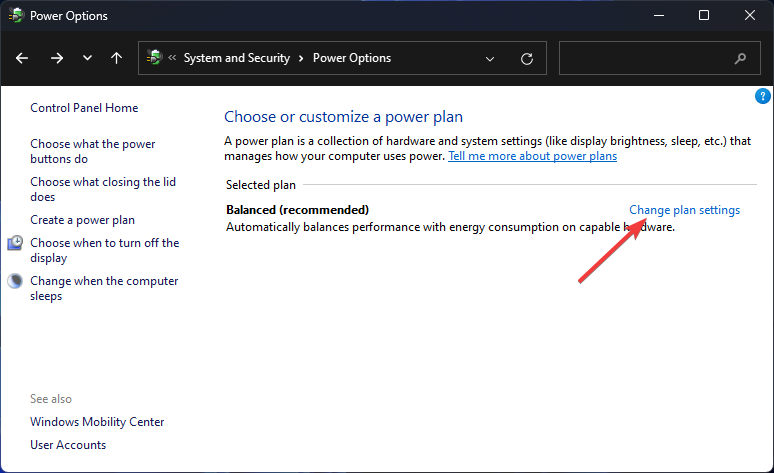Click the double-chevron breadcrumb overflow in the address bar
Screen dimensions: 774x473
[x=172, y=58]
